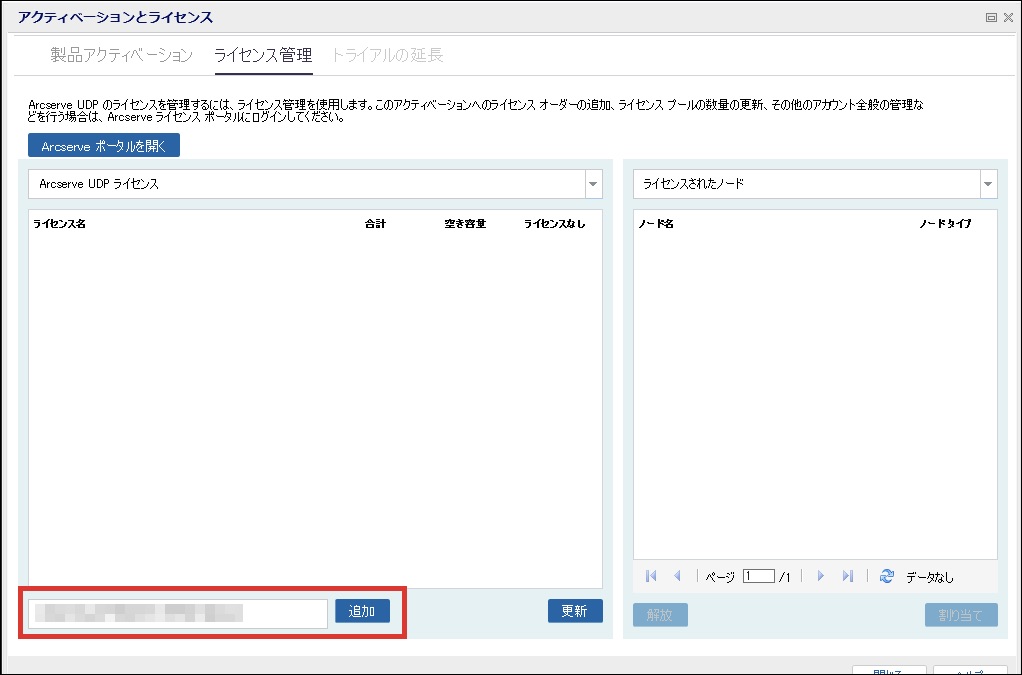This screenshot has height=675, width=1022.
Task: Click the license key input field
Action: tap(178, 613)
